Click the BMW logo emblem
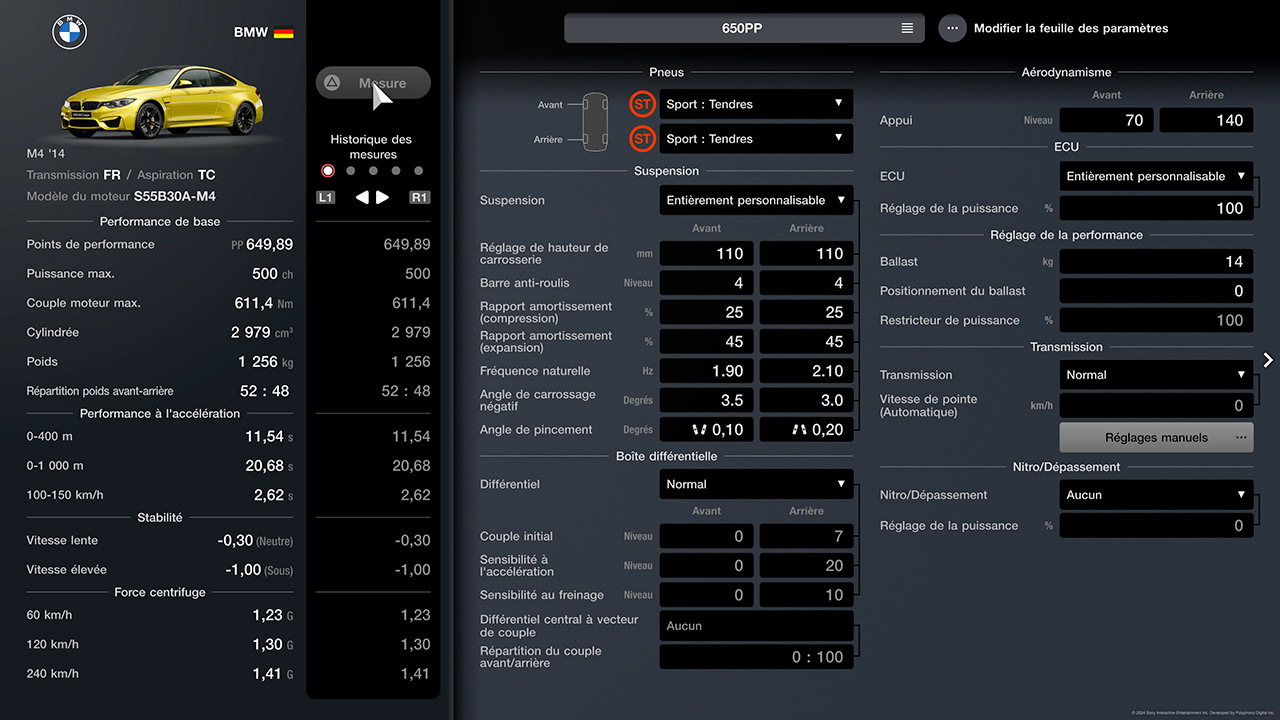The height and width of the screenshot is (720, 1280). tap(70, 32)
